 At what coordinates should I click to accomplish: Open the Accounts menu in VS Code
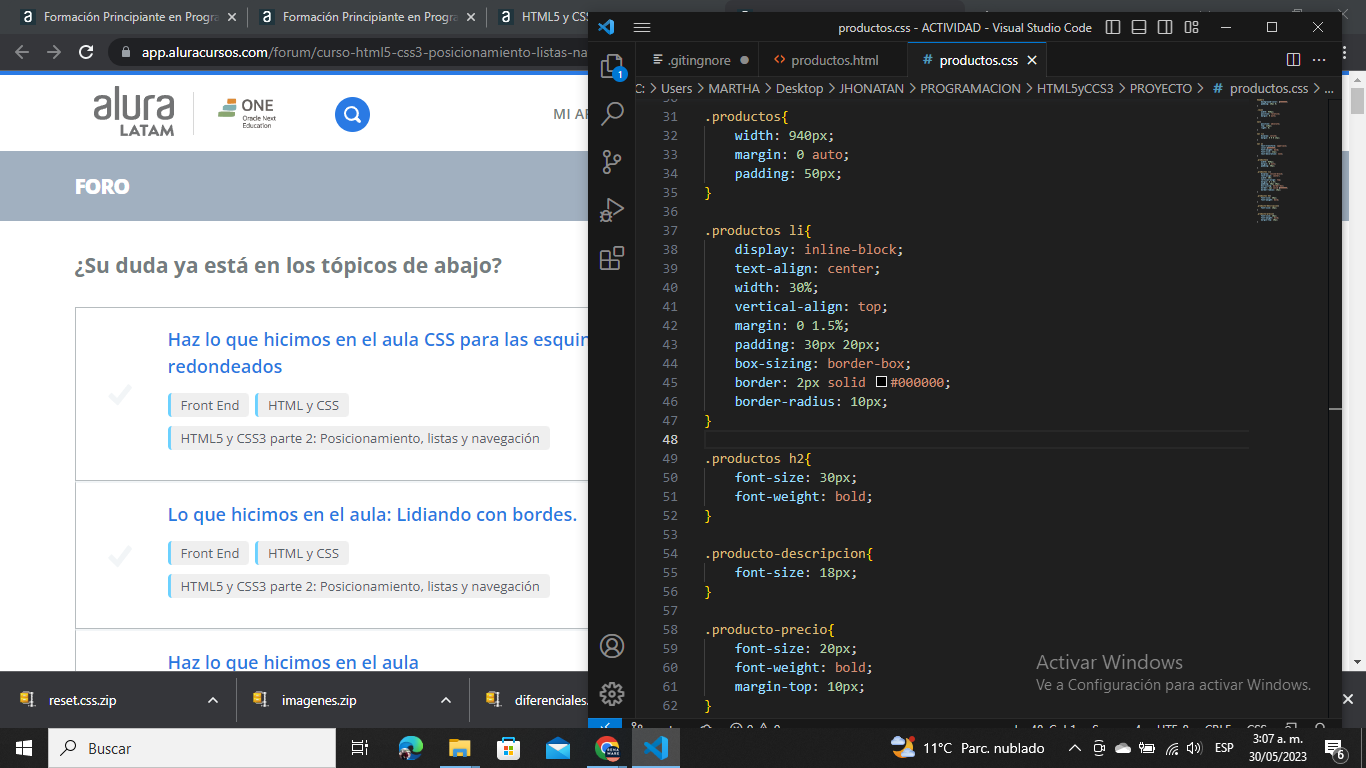point(611,646)
